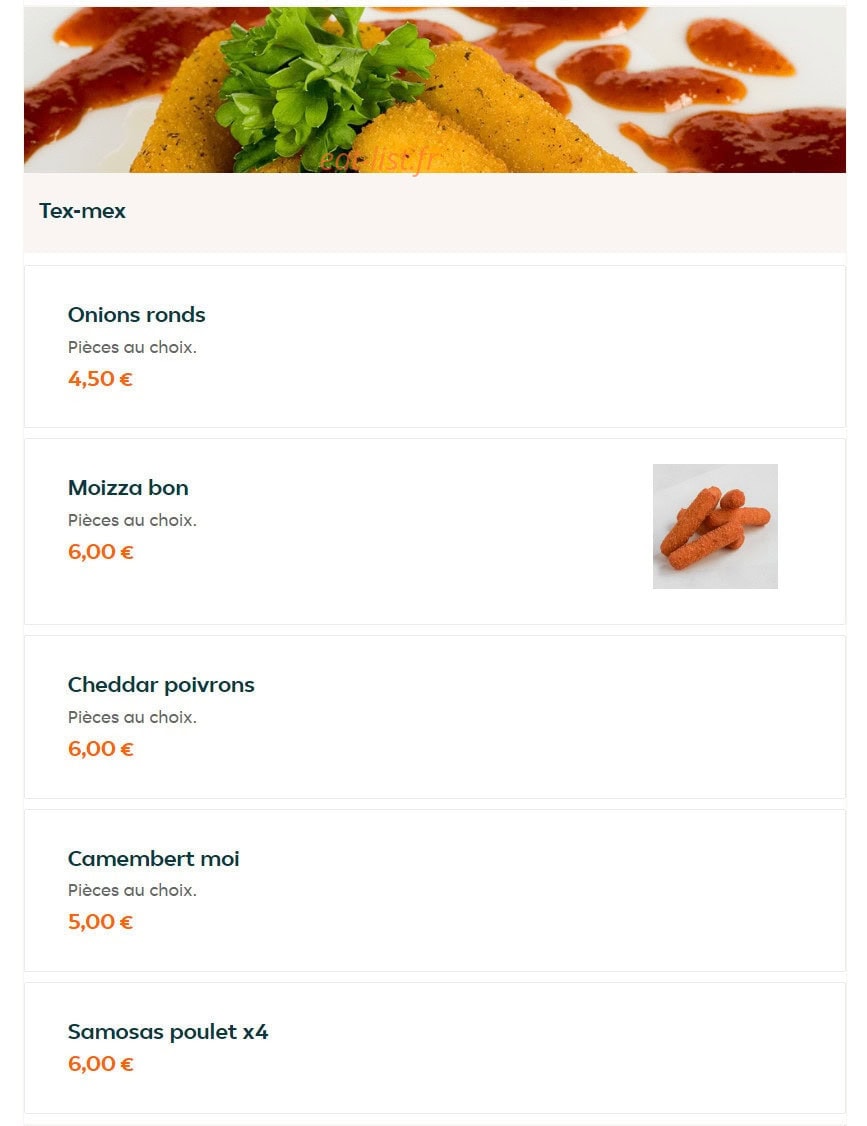Click the 6,00 € price under Cheddar poivrons

pos(101,748)
